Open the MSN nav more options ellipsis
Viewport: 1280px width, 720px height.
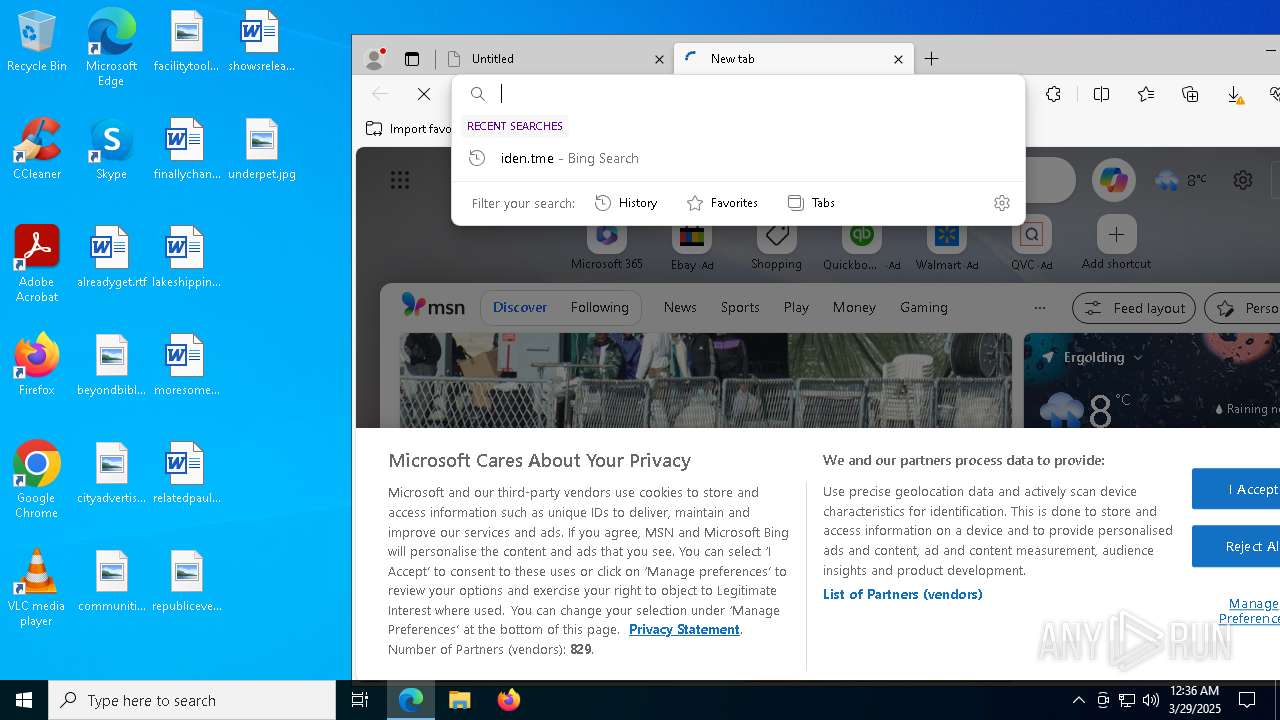pyautogui.click(x=1040, y=308)
